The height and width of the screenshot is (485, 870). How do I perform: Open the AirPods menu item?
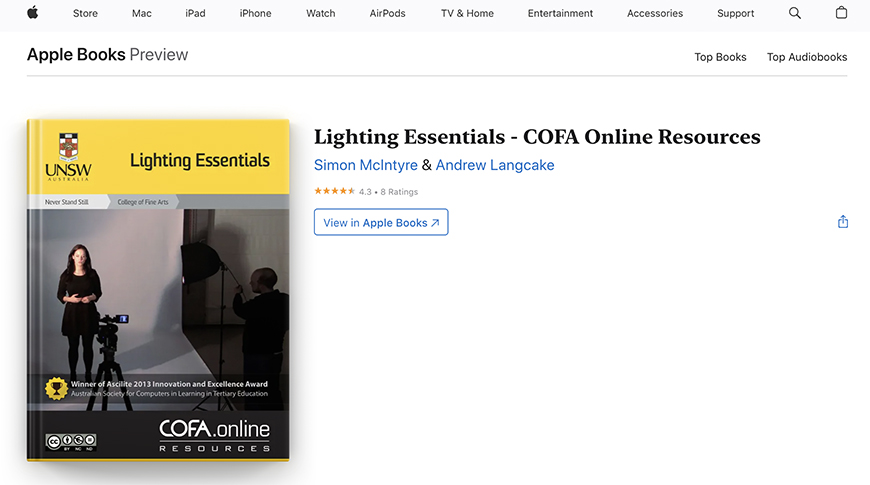(x=387, y=13)
